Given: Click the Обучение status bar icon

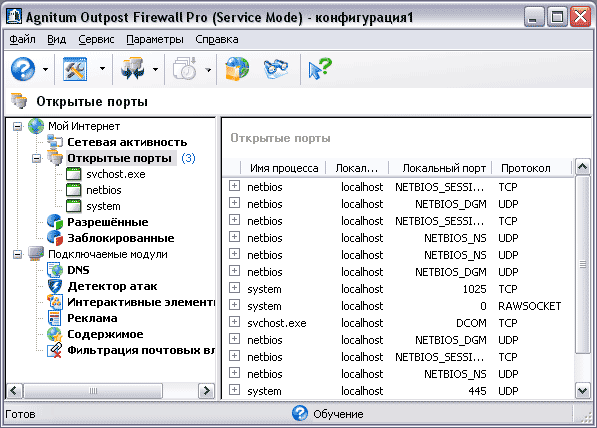Looking at the screenshot, I should [x=300, y=413].
